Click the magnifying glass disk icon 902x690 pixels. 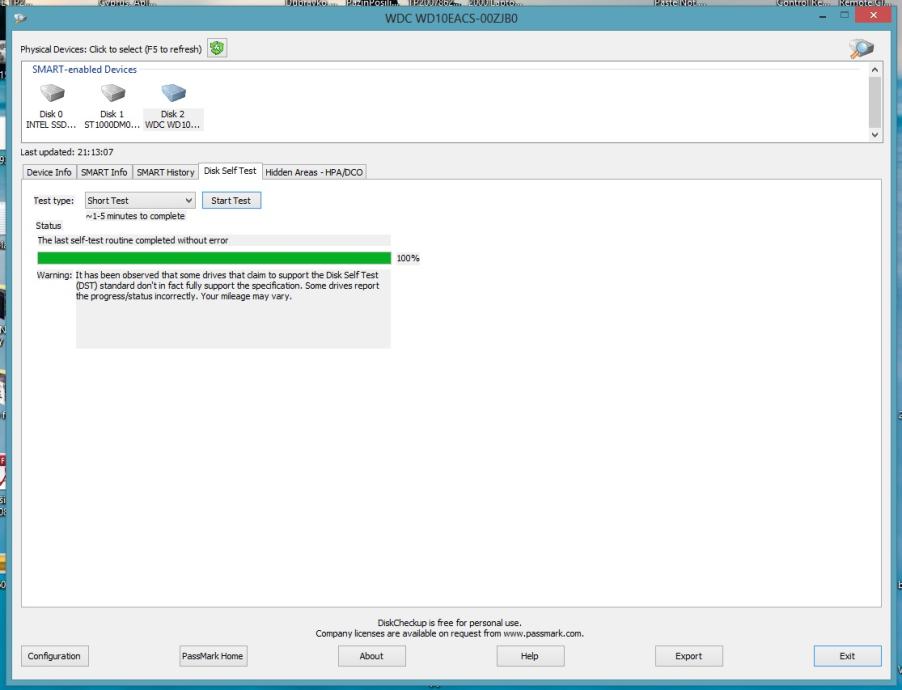[x=861, y=49]
